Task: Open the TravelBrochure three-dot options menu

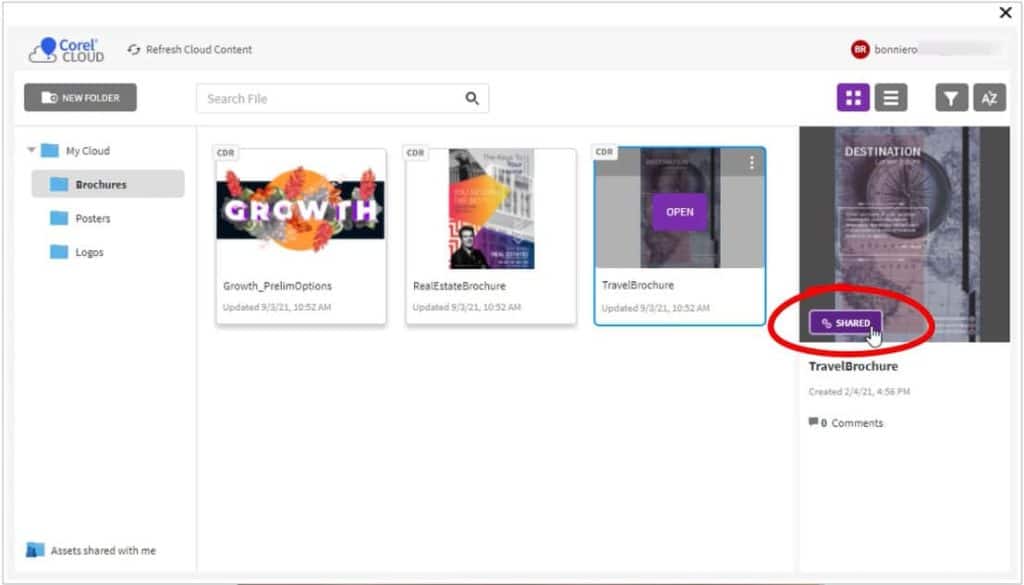Action: pyautogui.click(x=752, y=162)
